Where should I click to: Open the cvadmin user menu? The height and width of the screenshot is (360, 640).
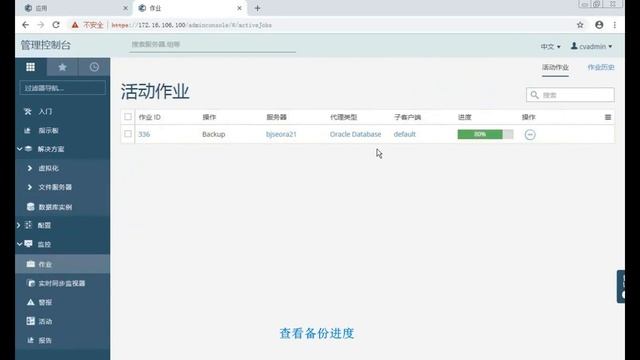591,46
